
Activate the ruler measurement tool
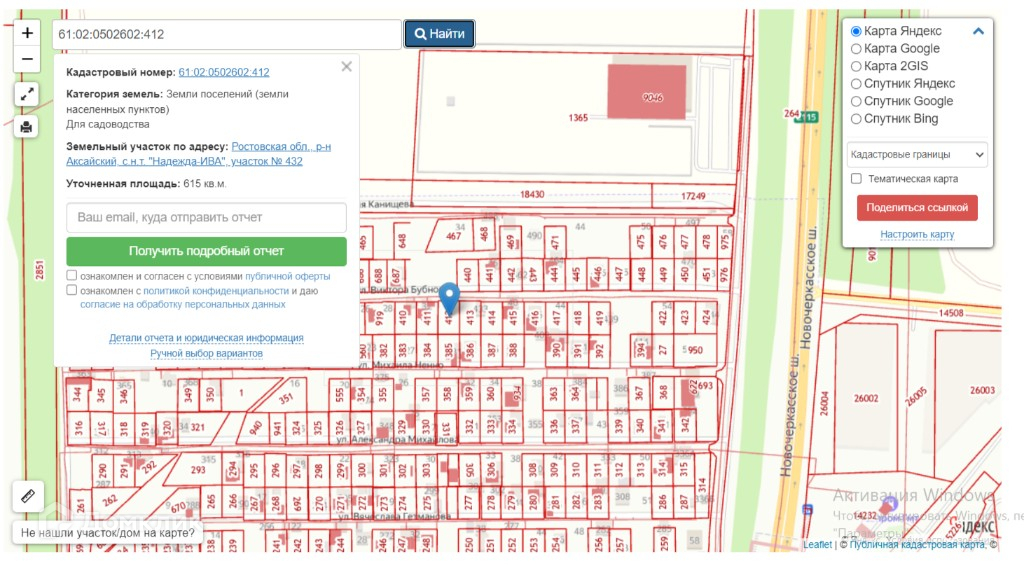click(x=28, y=496)
